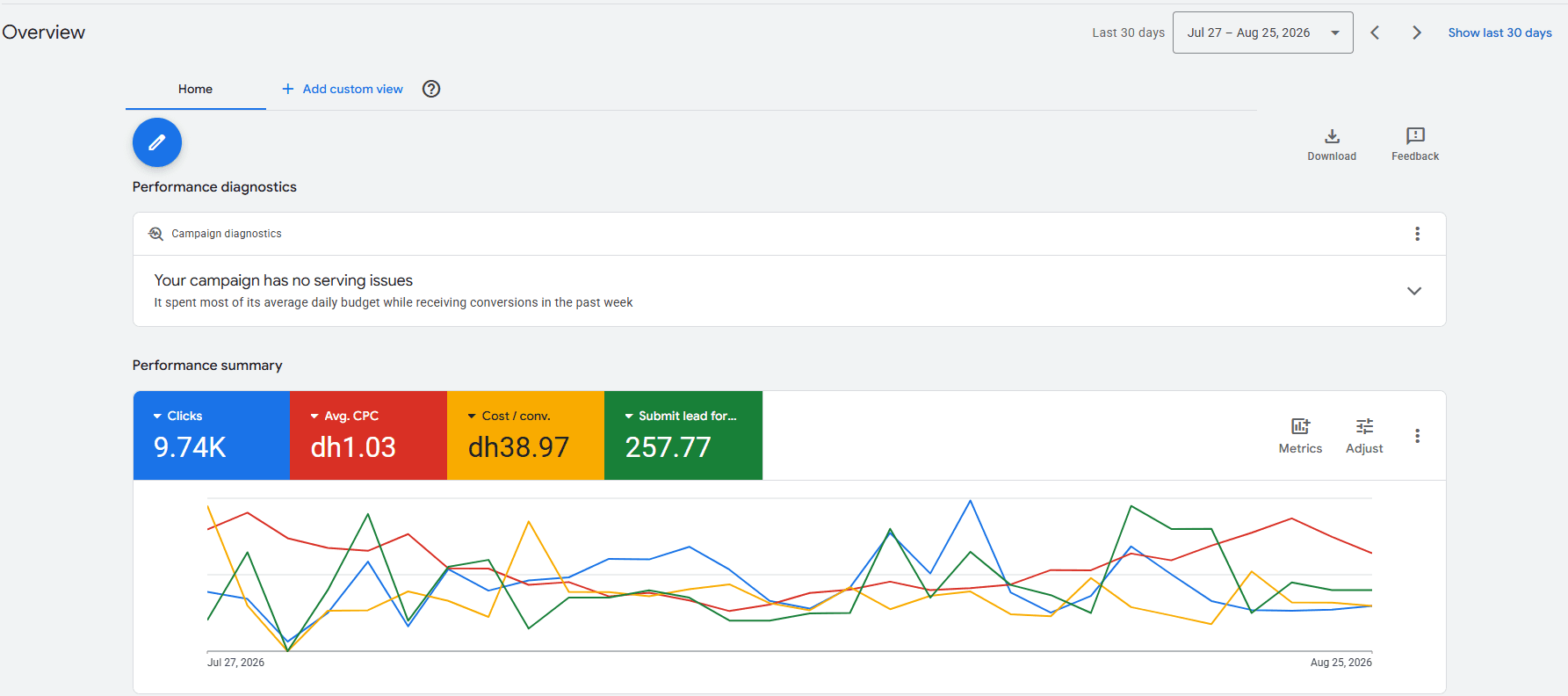Viewport: 1568px width, 696px height.
Task: Click the Overview page title
Action: click(x=44, y=33)
